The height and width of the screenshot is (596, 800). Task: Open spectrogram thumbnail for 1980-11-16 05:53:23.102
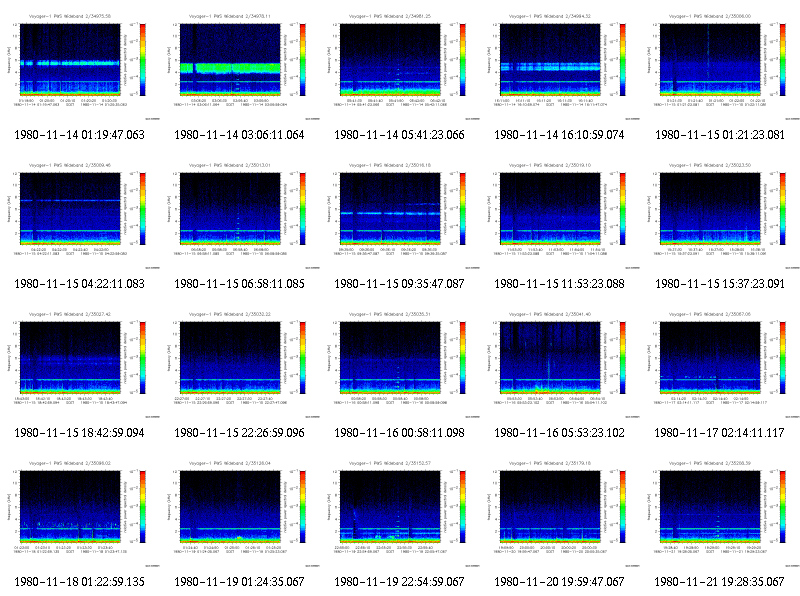click(560, 364)
